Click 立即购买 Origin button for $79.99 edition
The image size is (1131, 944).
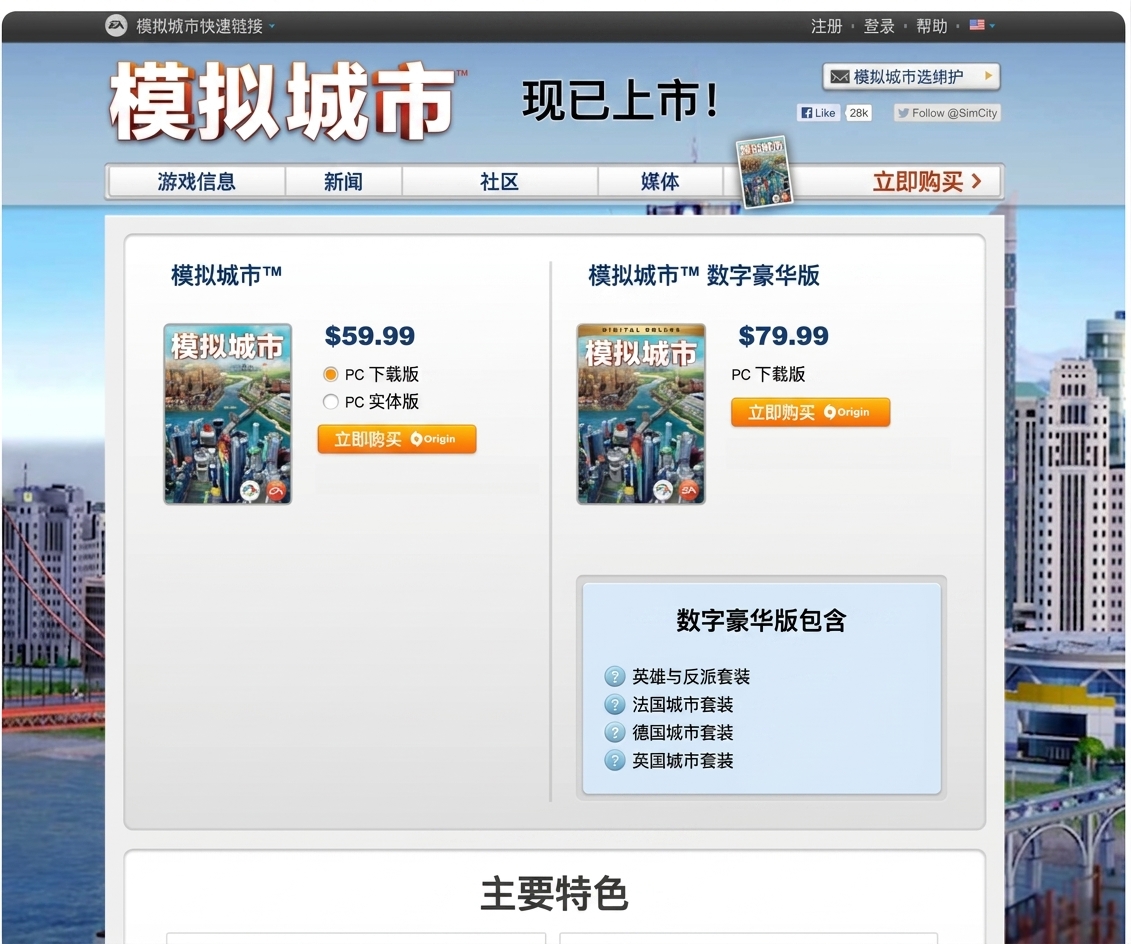[x=811, y=413]
